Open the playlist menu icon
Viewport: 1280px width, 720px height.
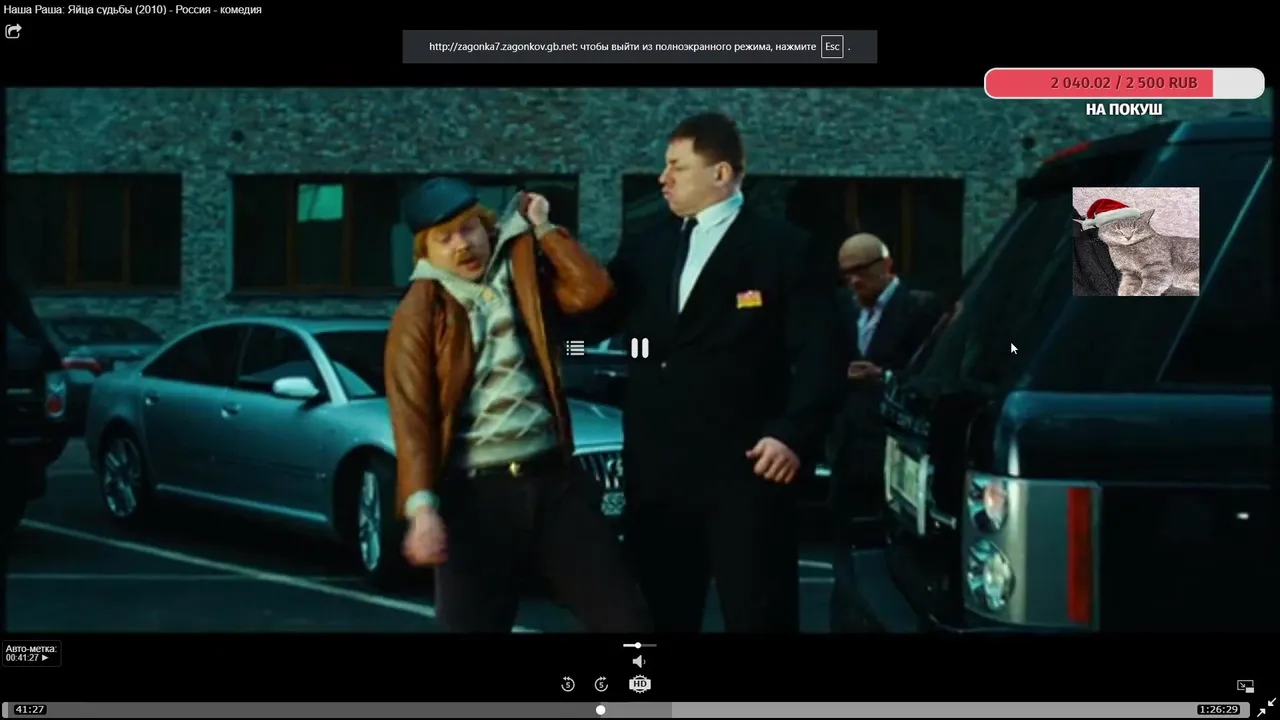[x=575, y=348]
